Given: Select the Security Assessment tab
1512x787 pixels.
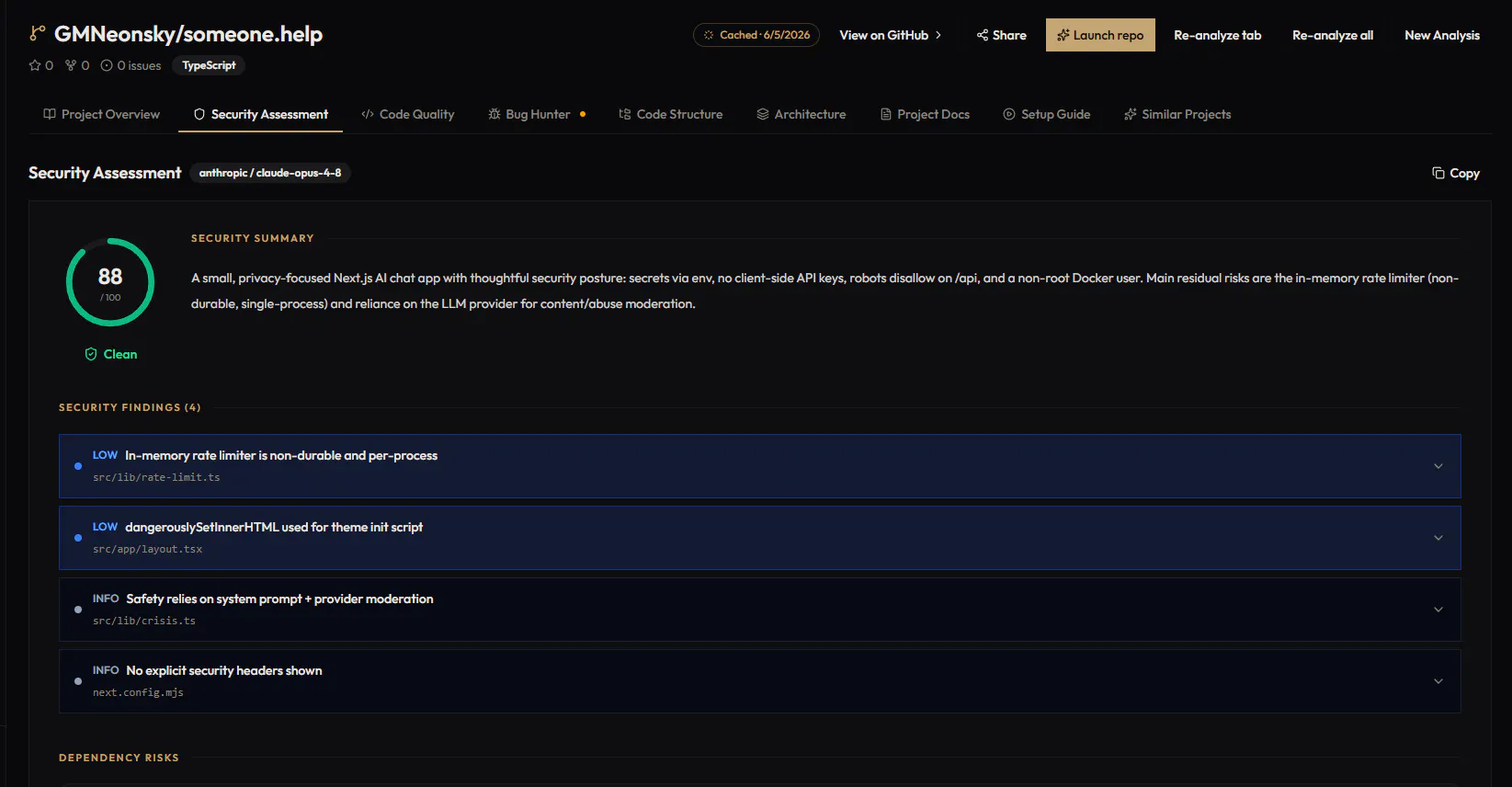Looking at the screenshot, I should 260,114.
